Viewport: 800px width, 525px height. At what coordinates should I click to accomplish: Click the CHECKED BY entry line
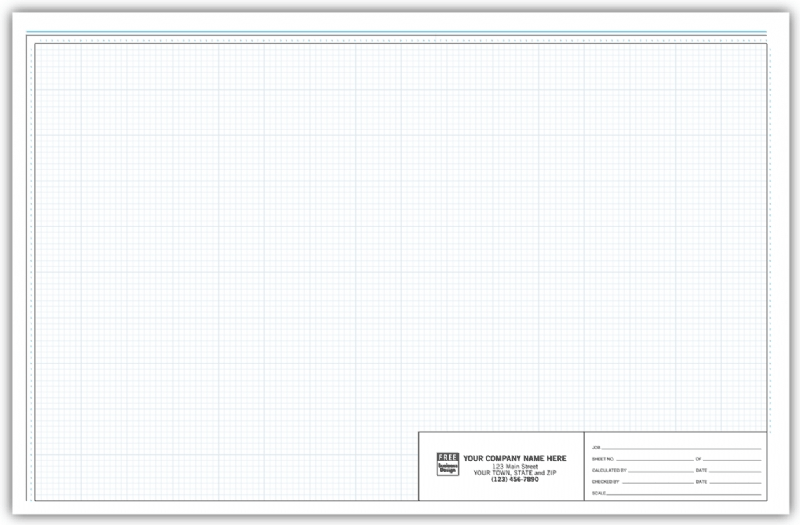[658, 483]
